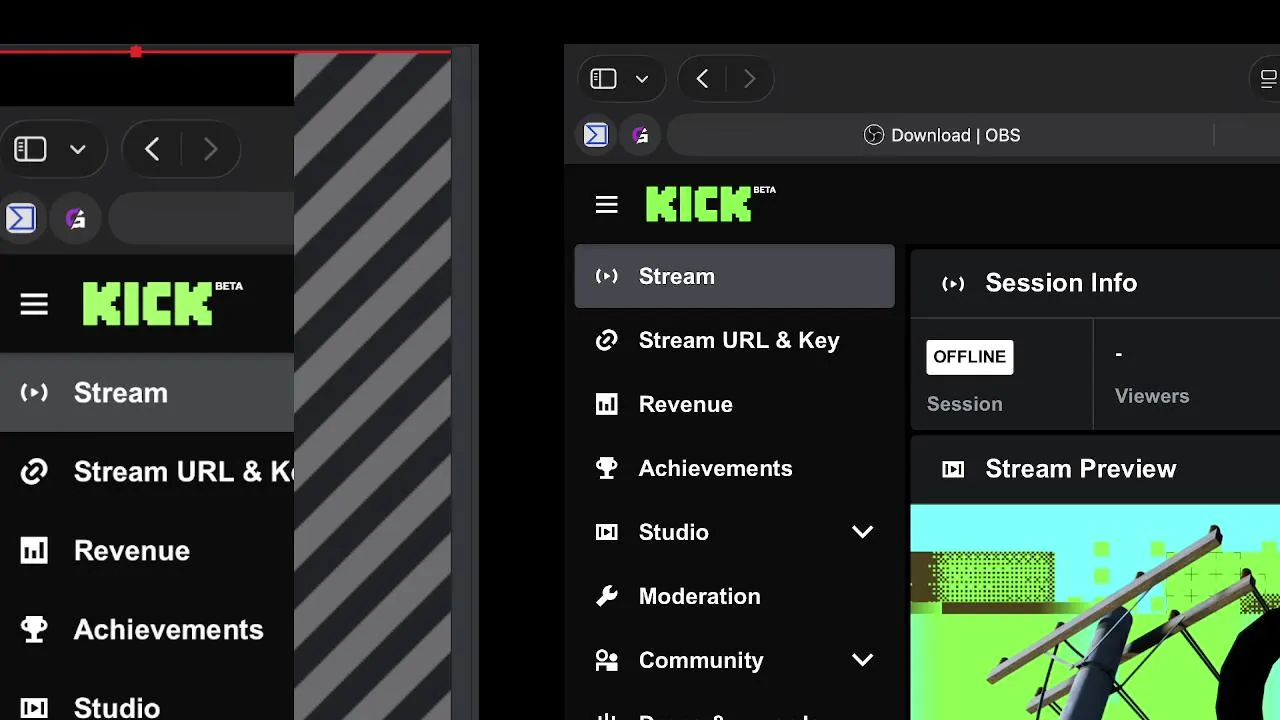Go back in the left browser window
Image resolution: width=1280 pixels, height=720 pixels.
coord(152,150)
